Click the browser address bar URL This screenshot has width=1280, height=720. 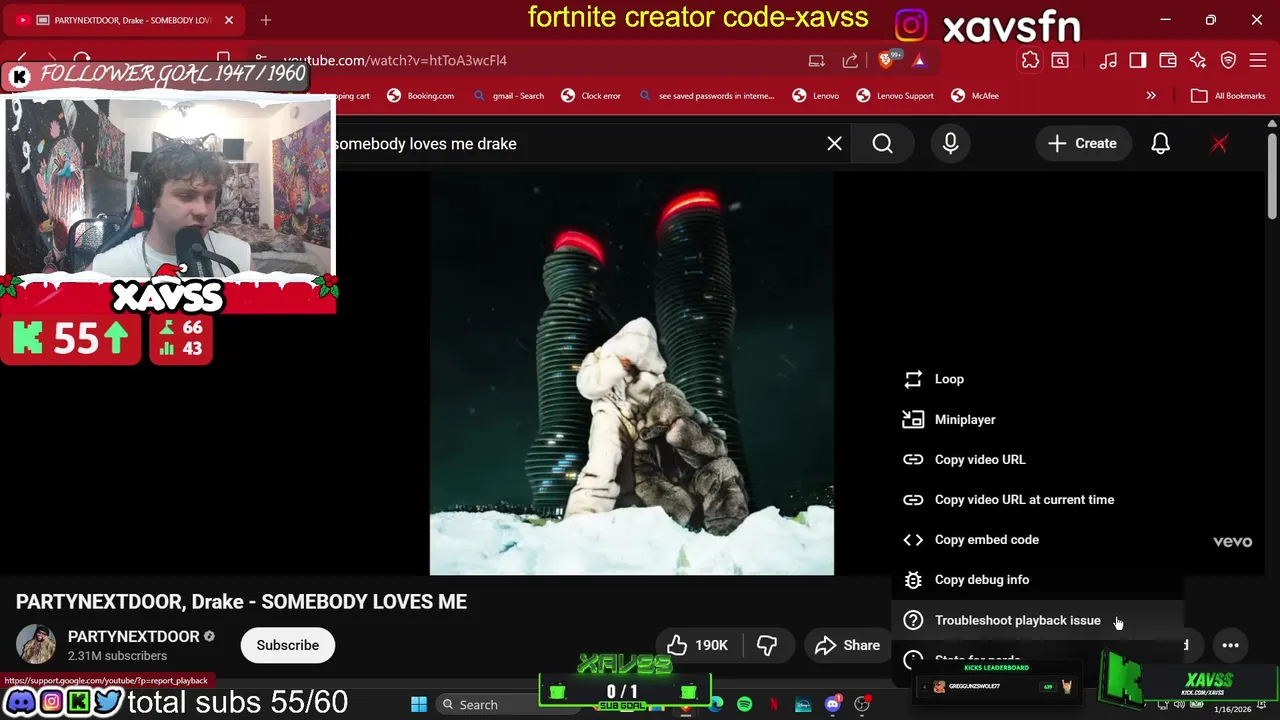[394, 60]
